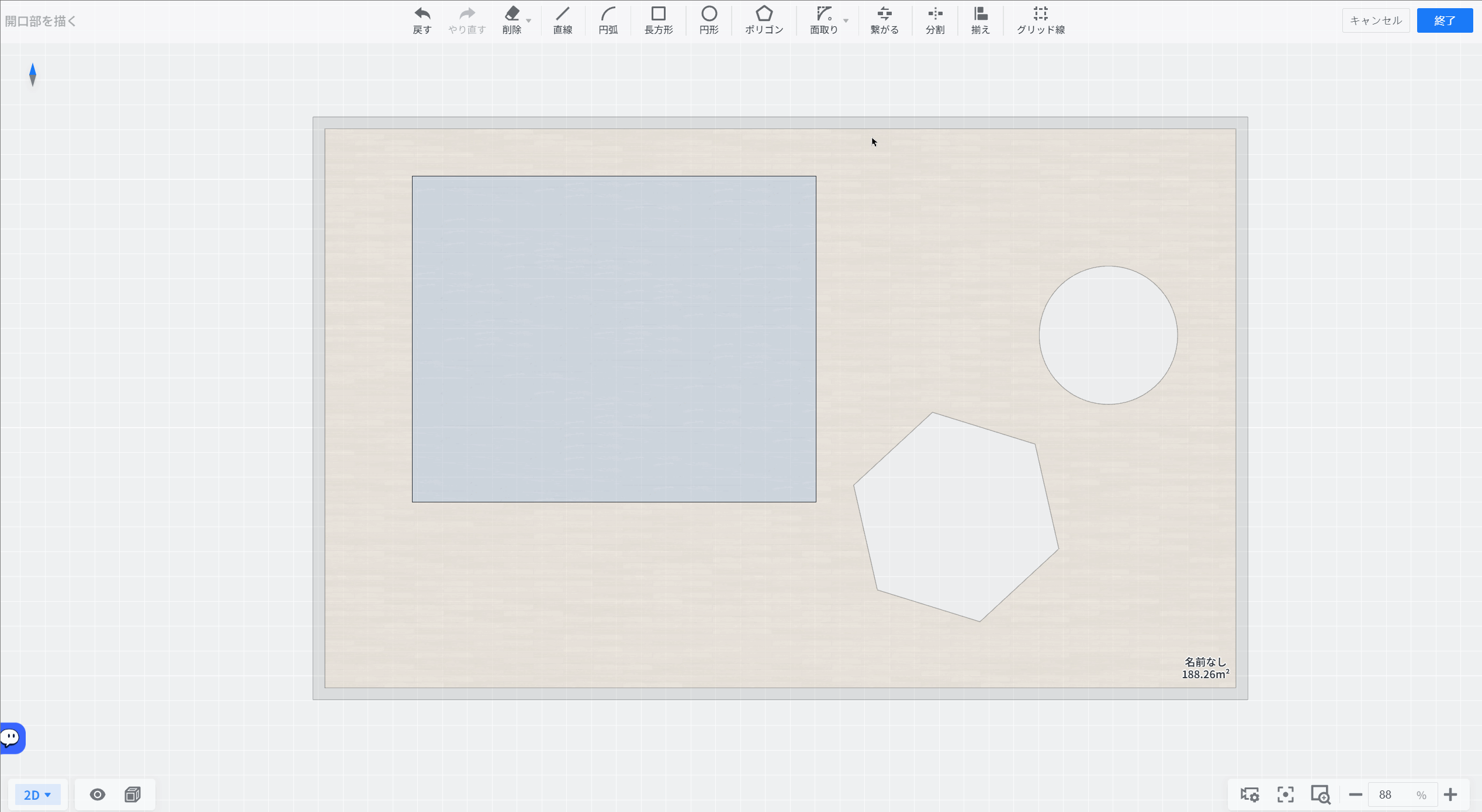
Task: Open the delete (削除) dropdown arrow
Action: (x=529, y=21)
